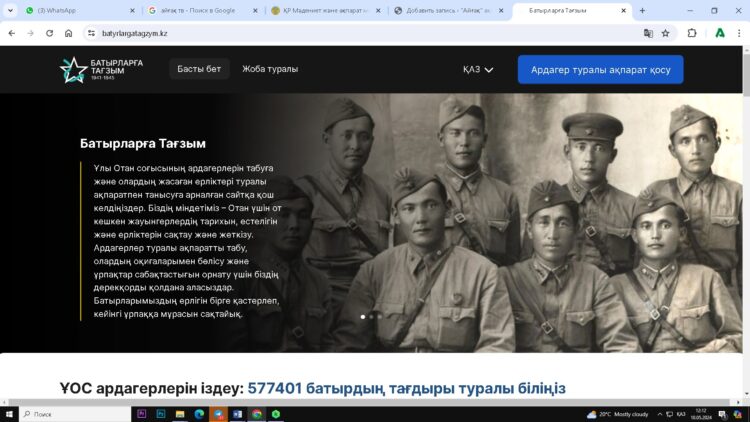Switch the ҚАЗ keyboard language indicator
Image resolution: width=750 pixels, height=422 pixels.
(681, 414)
